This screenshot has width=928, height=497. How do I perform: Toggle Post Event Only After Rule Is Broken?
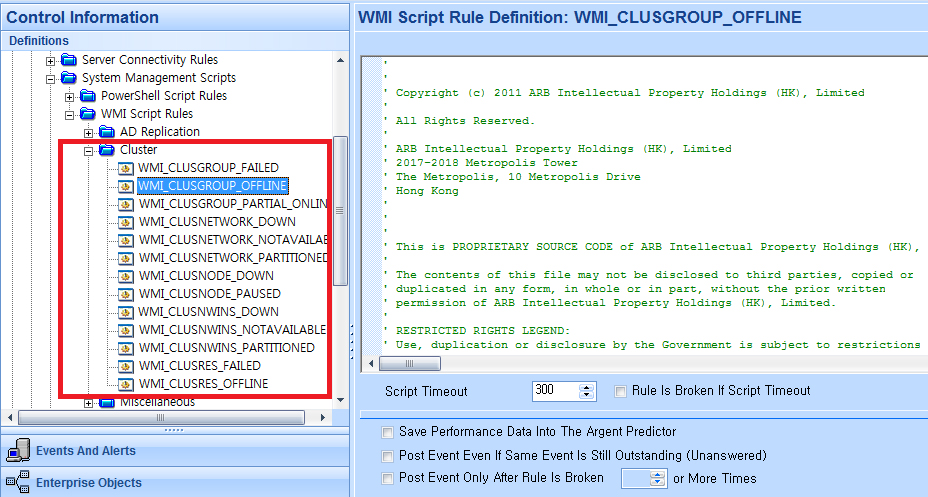pyautogui.click(x=387, y=478)
